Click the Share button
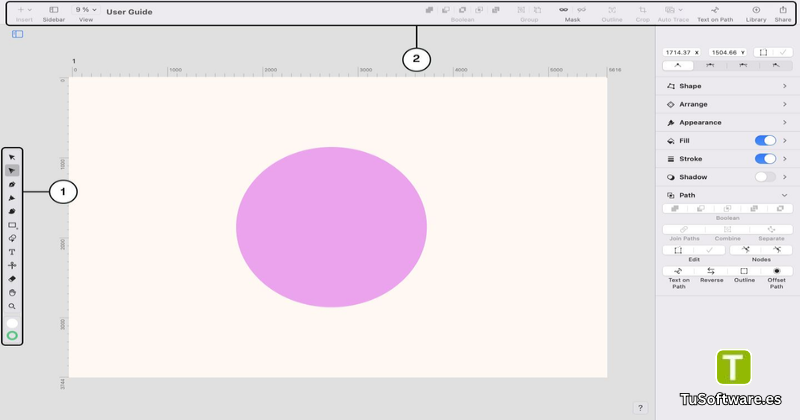This screenshot has height=420, width=800. point(783,14)
